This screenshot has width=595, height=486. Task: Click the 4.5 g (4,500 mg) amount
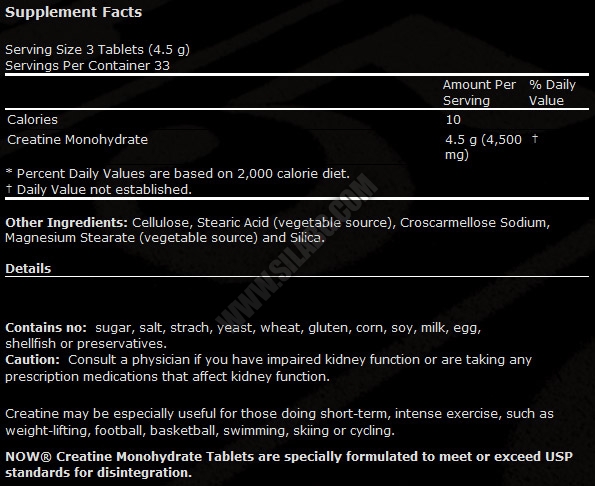tap(483, 147)
